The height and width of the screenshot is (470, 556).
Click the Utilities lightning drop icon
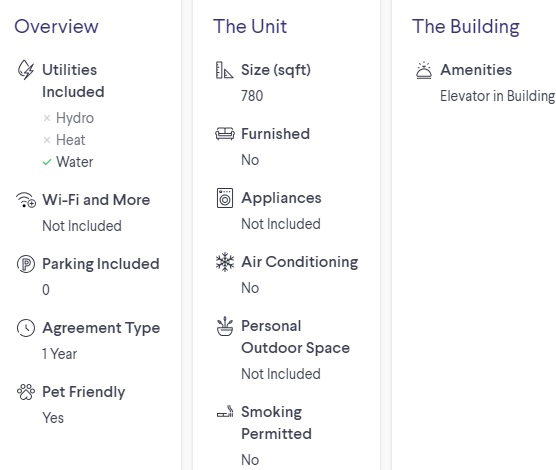coord(26,70)
